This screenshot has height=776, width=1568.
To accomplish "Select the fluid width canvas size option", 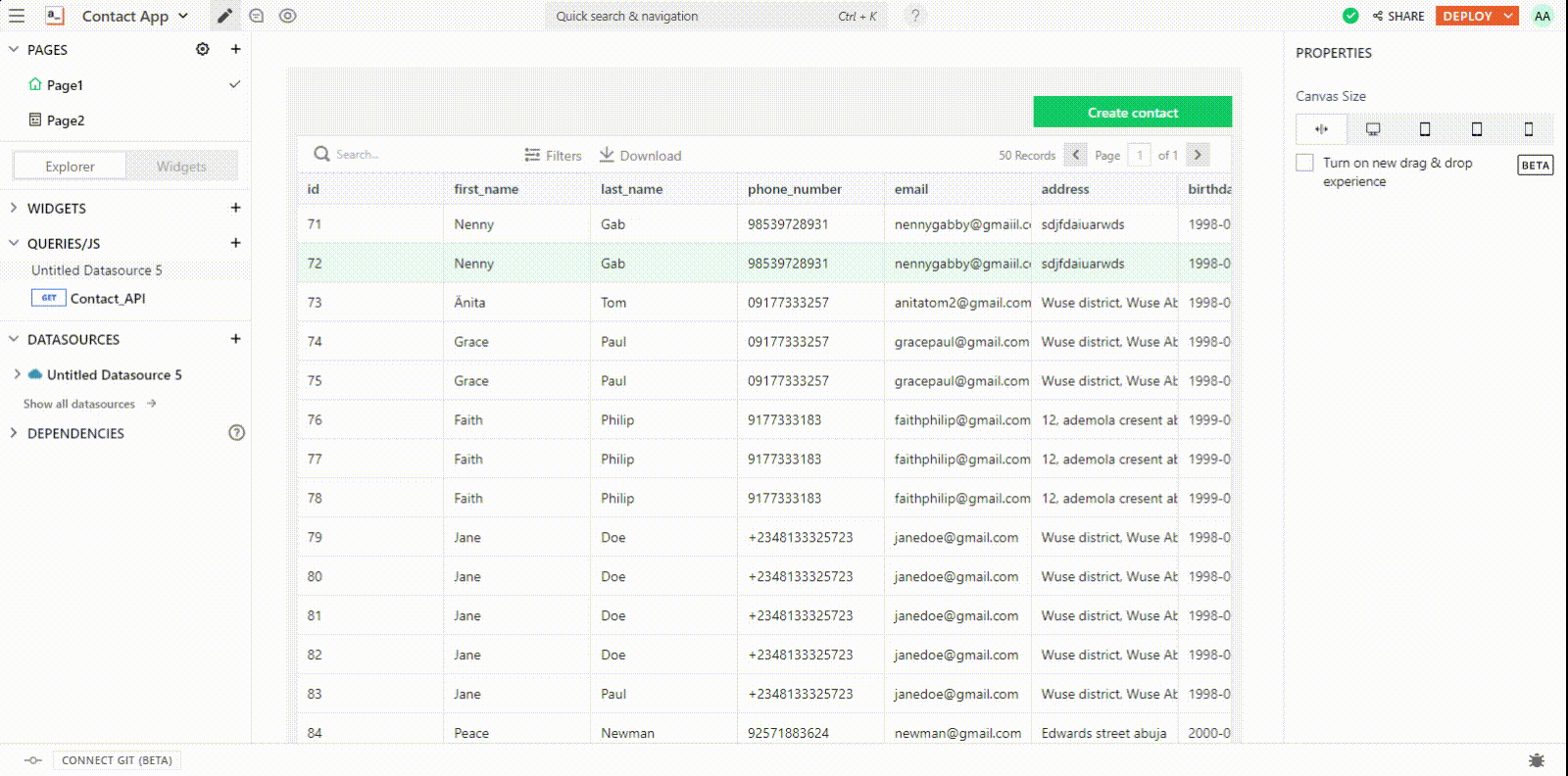I will click(x=1321, y=129).
